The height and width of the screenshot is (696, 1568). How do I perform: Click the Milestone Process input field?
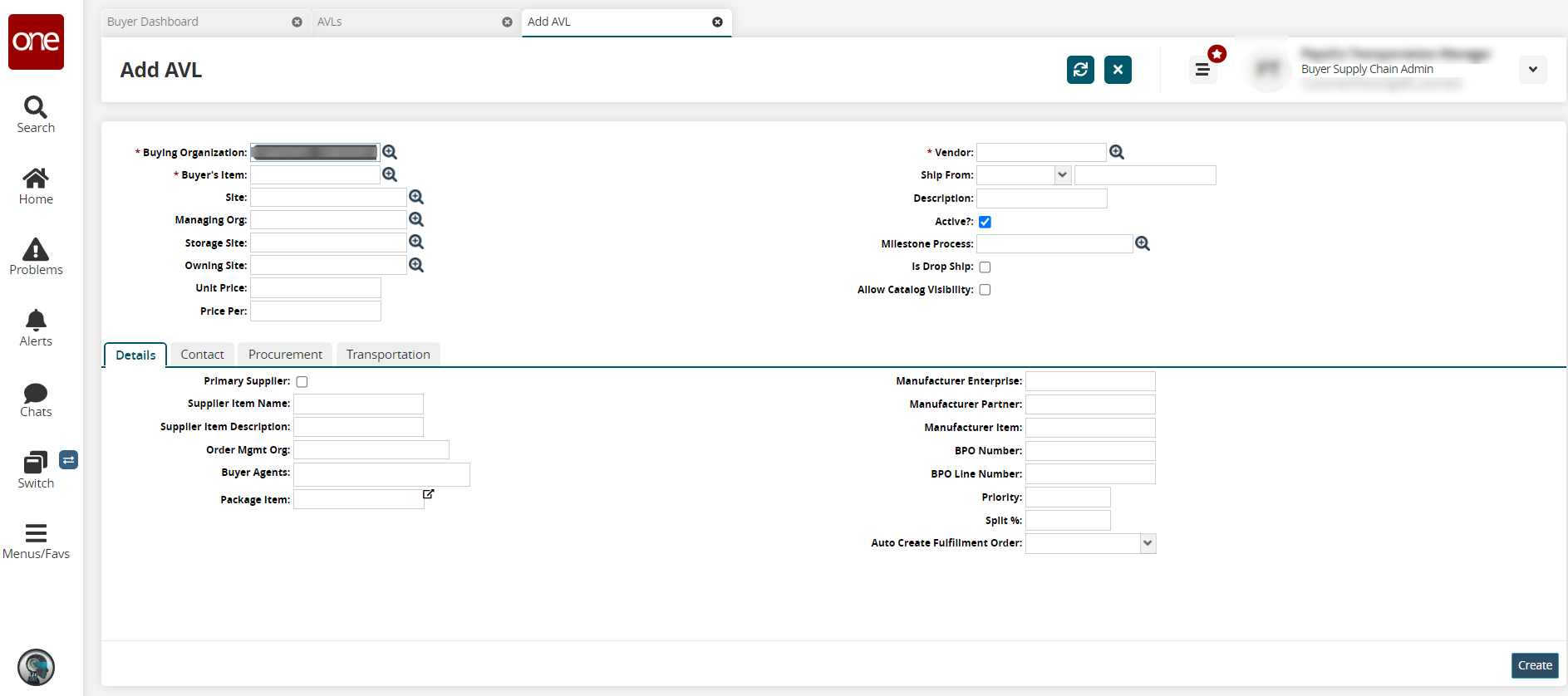[1054, 243]
